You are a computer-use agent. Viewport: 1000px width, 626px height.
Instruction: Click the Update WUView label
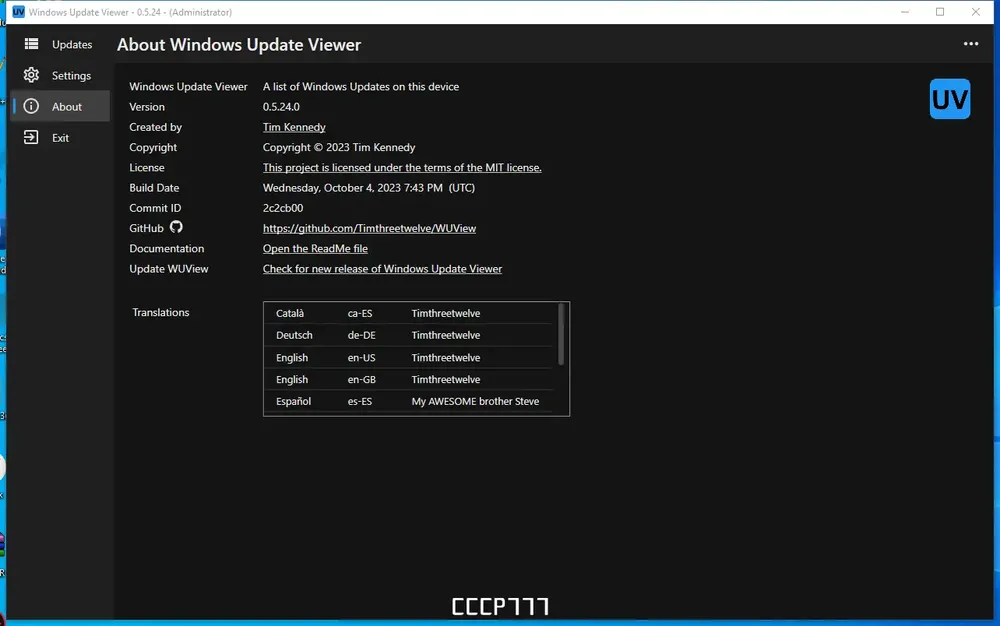(169, 269)
